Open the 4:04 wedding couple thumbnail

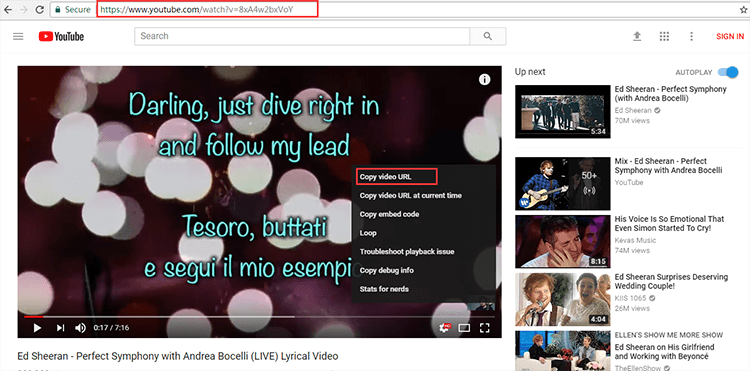(x=562, y=299)
